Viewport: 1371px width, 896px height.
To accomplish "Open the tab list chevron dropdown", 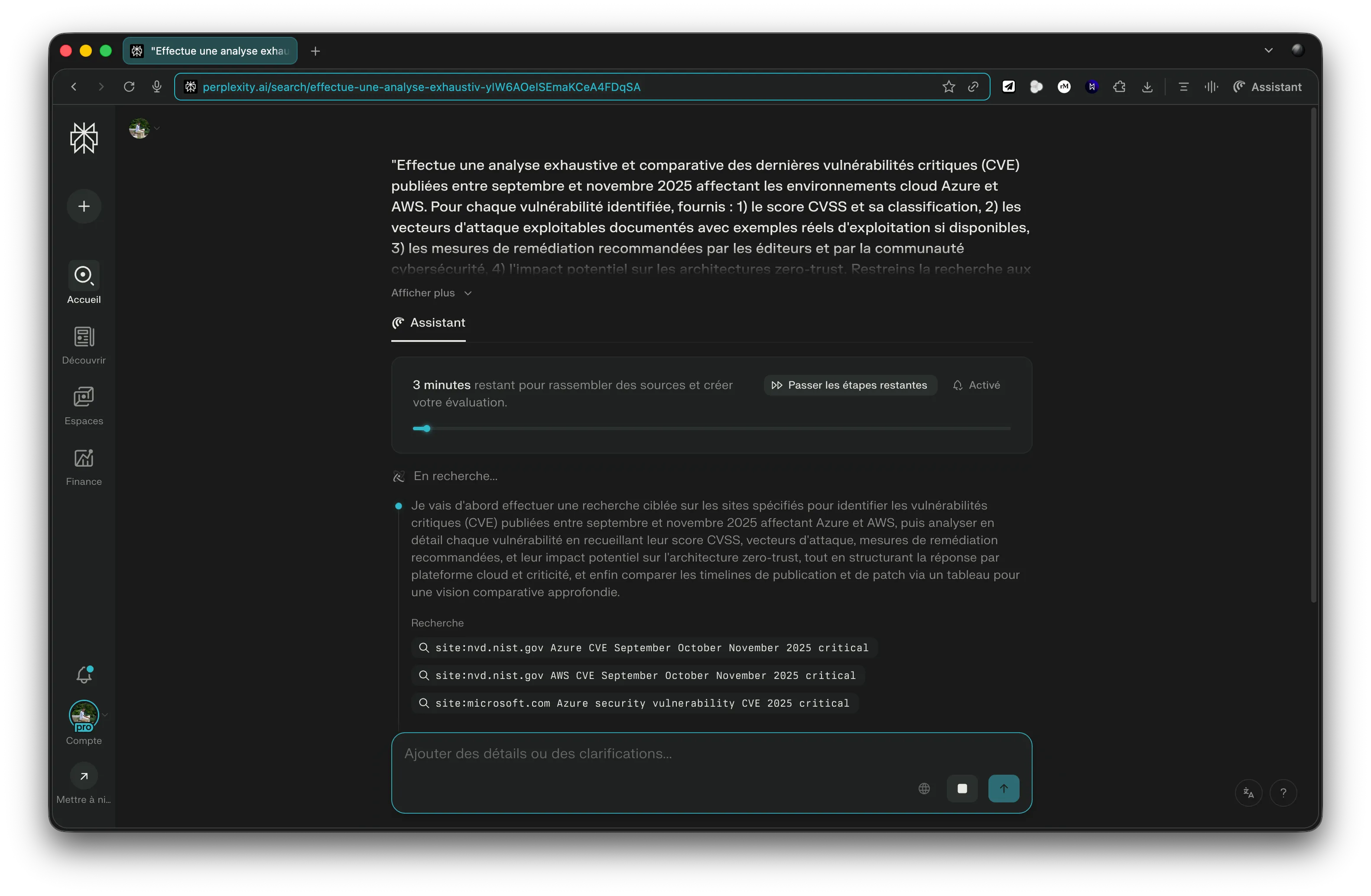I will (1268, 51).
